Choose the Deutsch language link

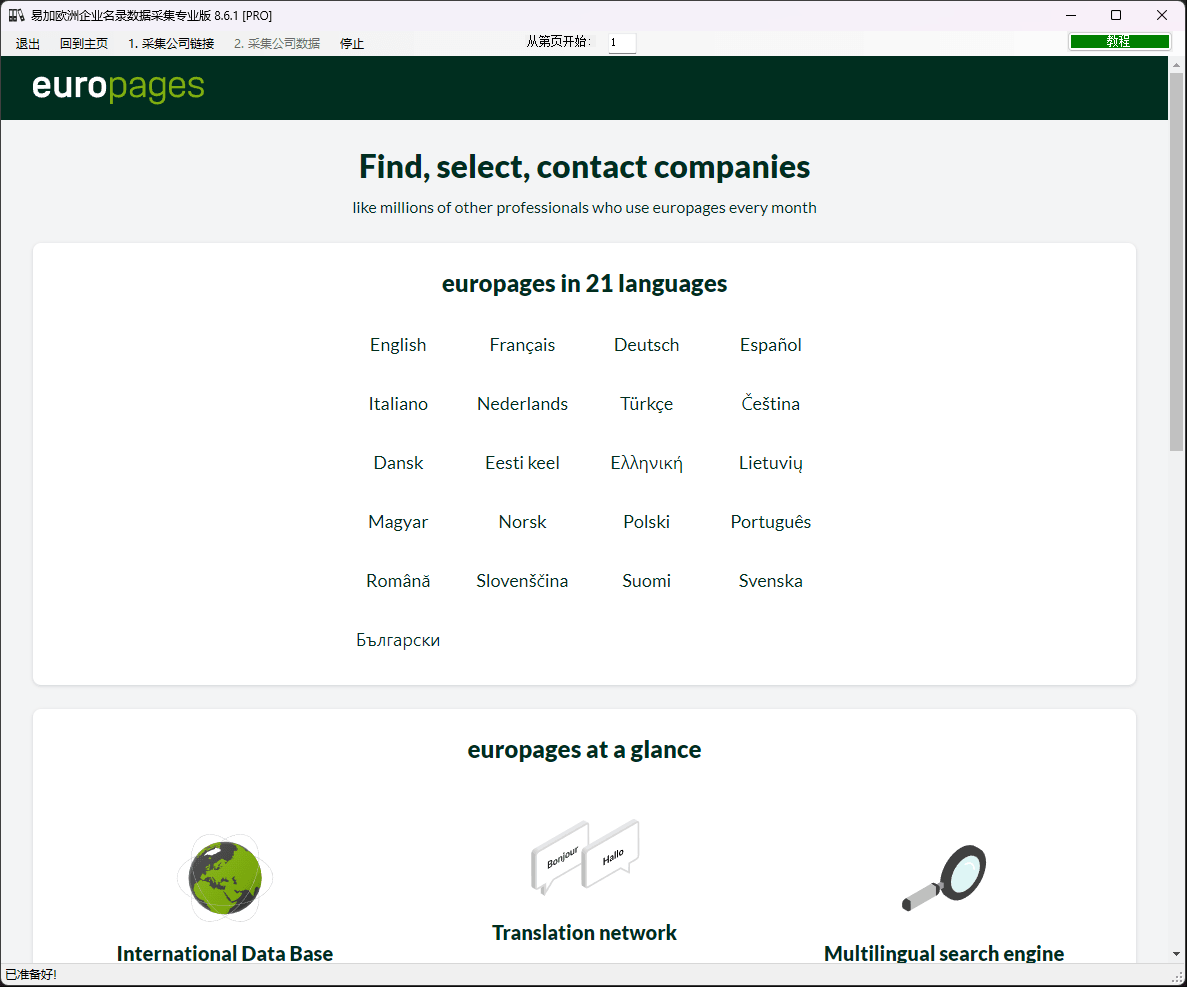tap(646, 345)
